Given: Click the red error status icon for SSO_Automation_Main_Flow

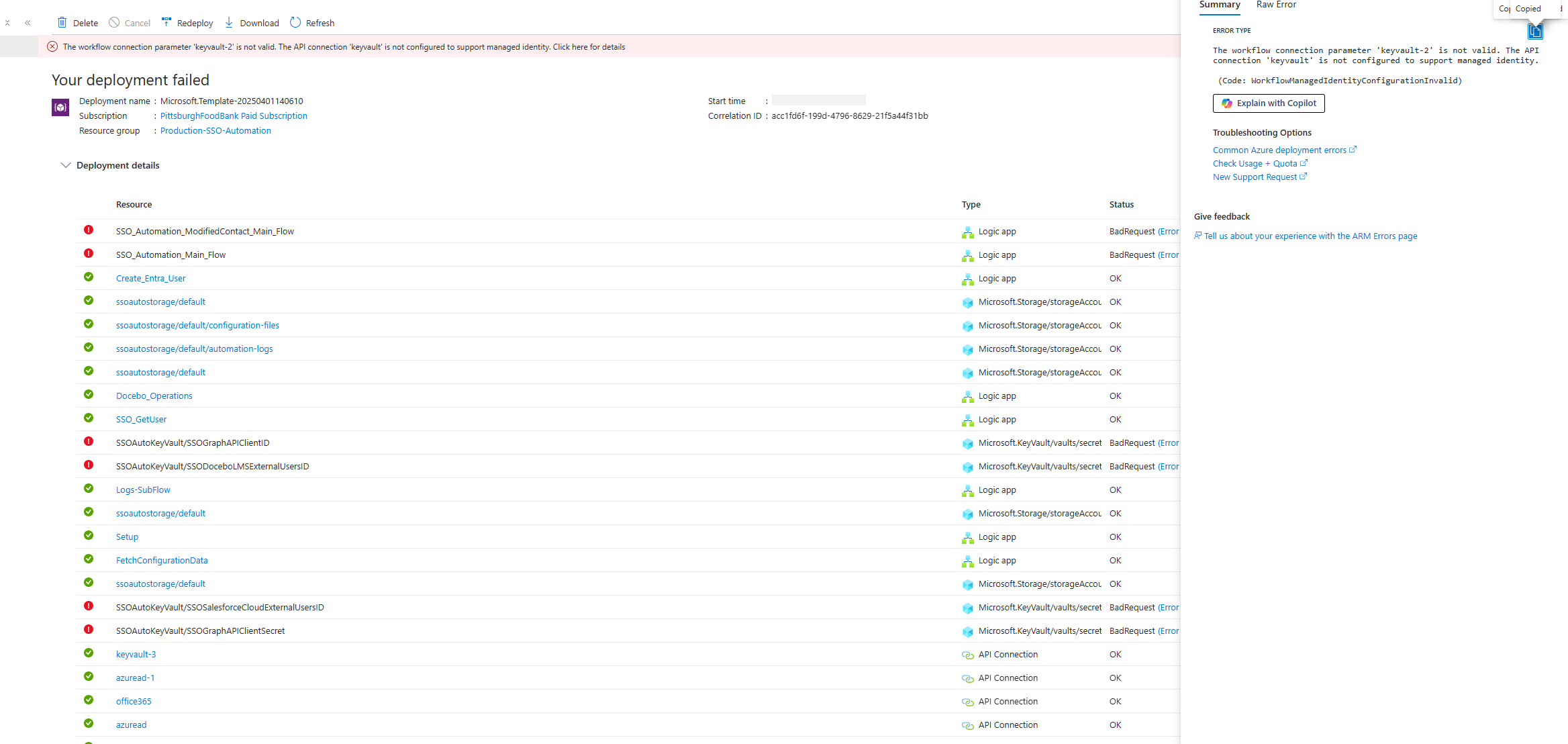Looking at the screenshot, I should click(x=89, y=254).
